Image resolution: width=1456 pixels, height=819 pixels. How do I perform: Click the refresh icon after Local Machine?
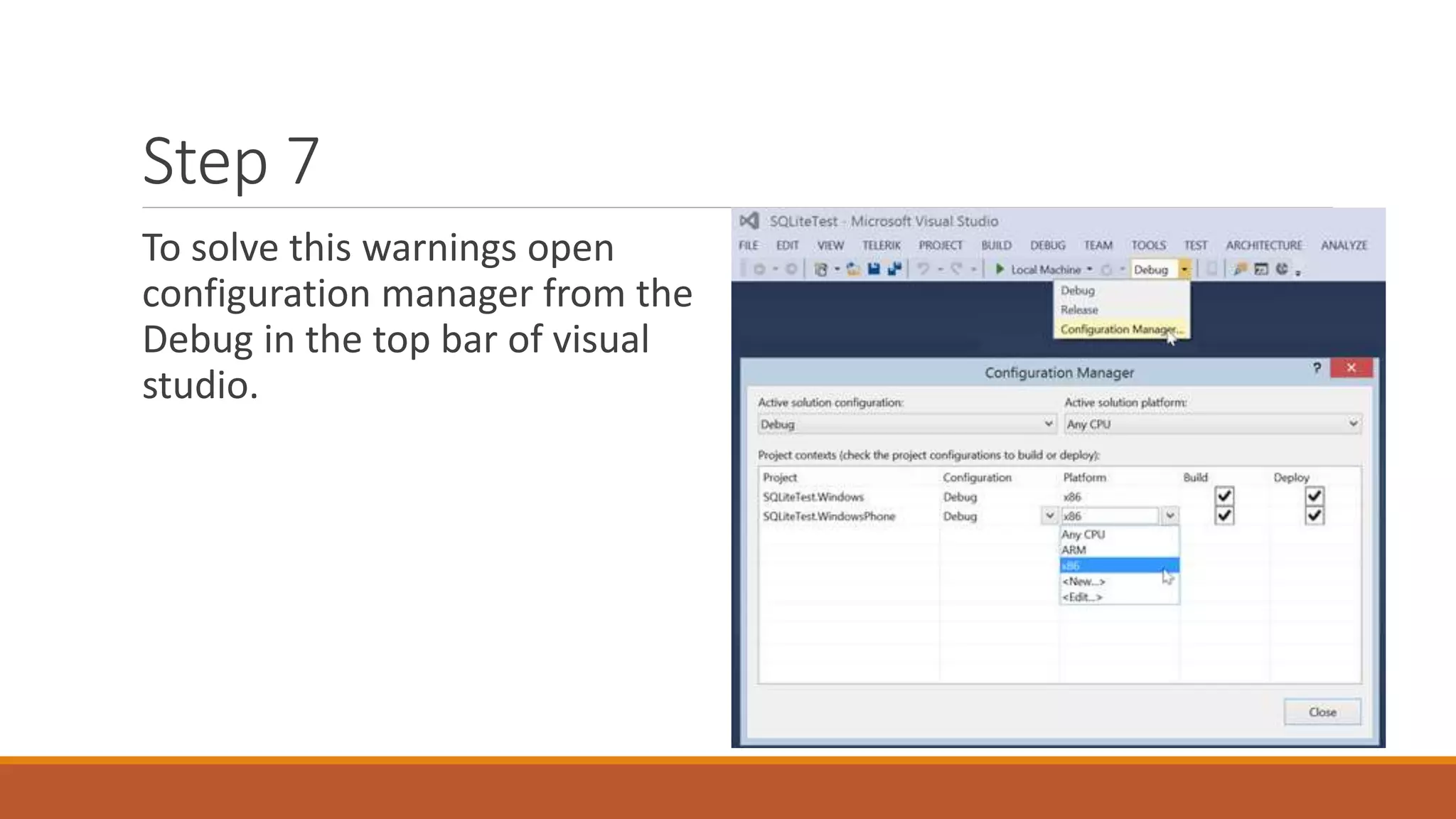coord(1106,269)
